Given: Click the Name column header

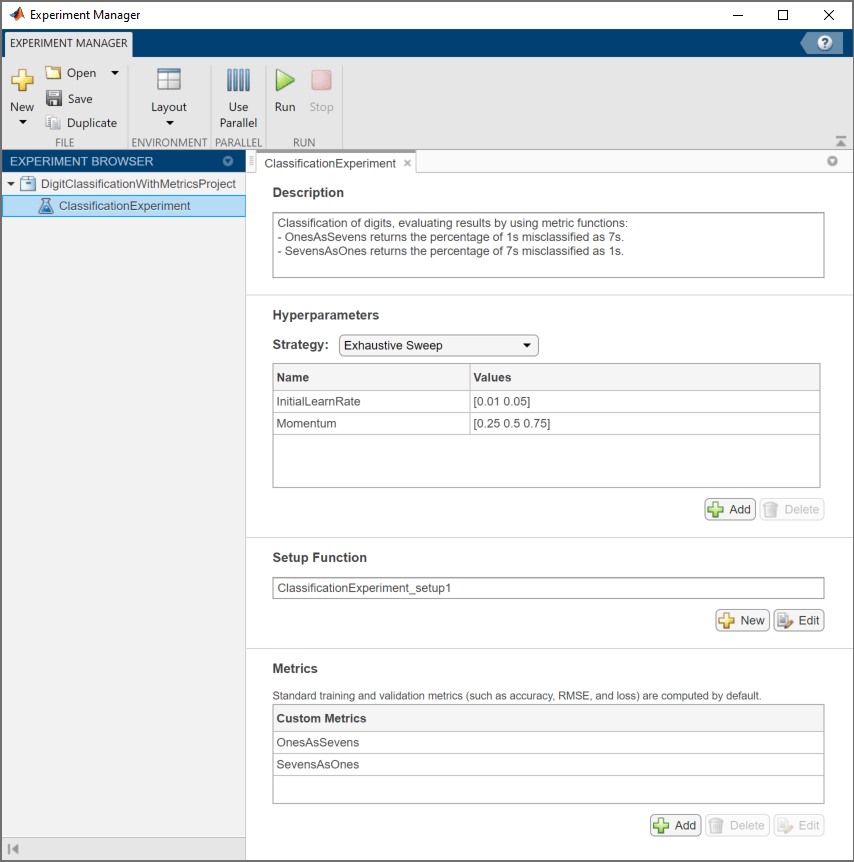Looking at the screenshot, I should [371, 377].
